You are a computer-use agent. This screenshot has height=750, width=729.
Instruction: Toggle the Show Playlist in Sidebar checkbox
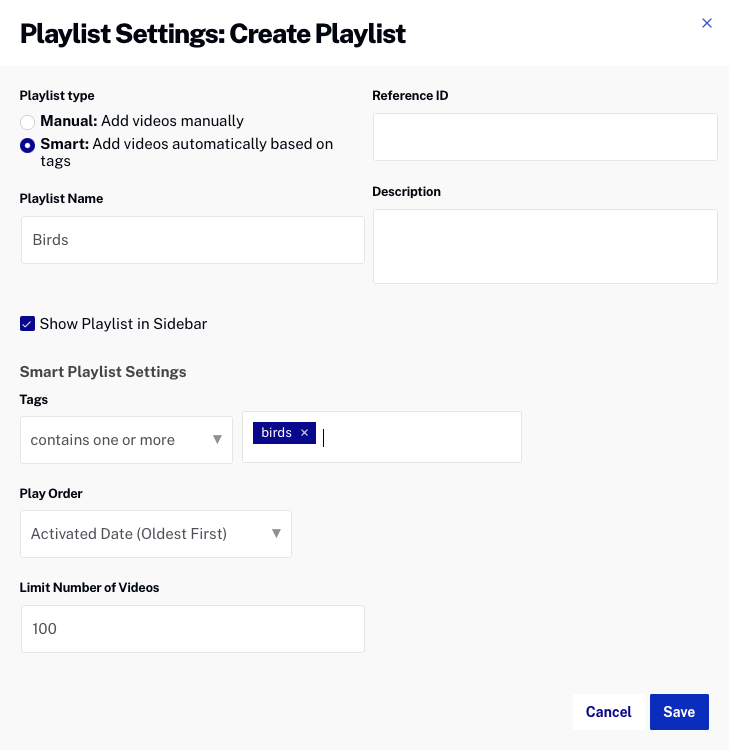click(27, 324)
